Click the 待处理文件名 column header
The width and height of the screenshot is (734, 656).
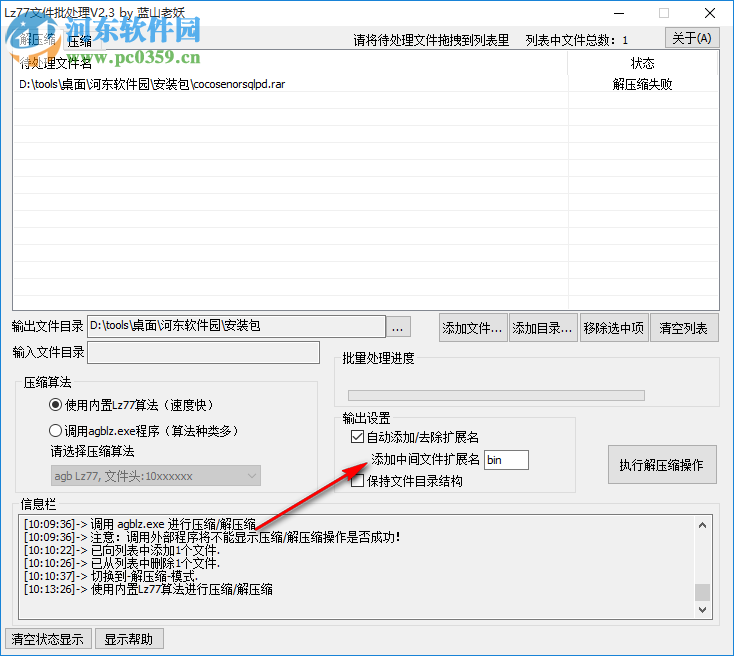[290, 63]
